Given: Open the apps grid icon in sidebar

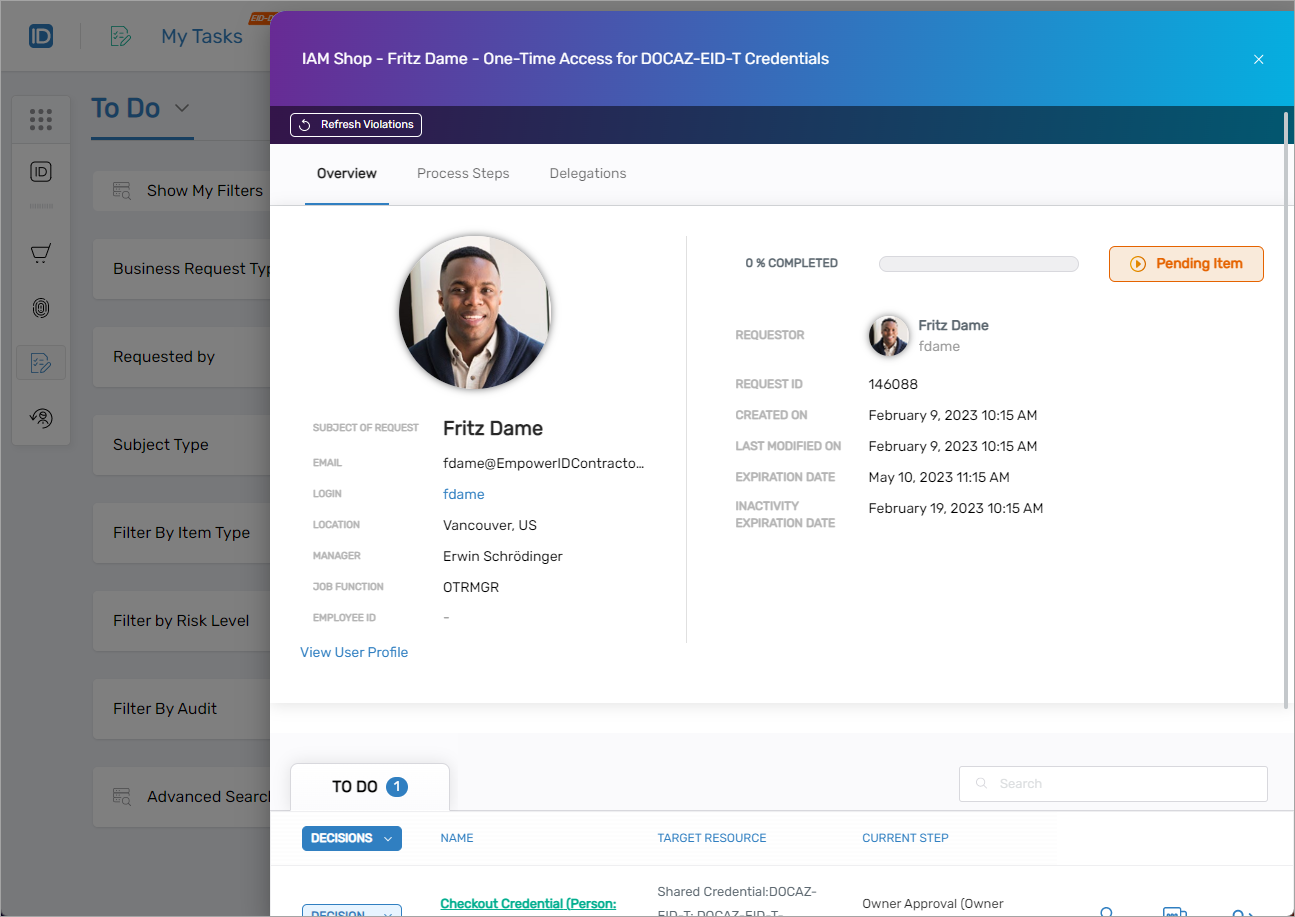Looking at the screenshot, I should [x=41, y=118].
